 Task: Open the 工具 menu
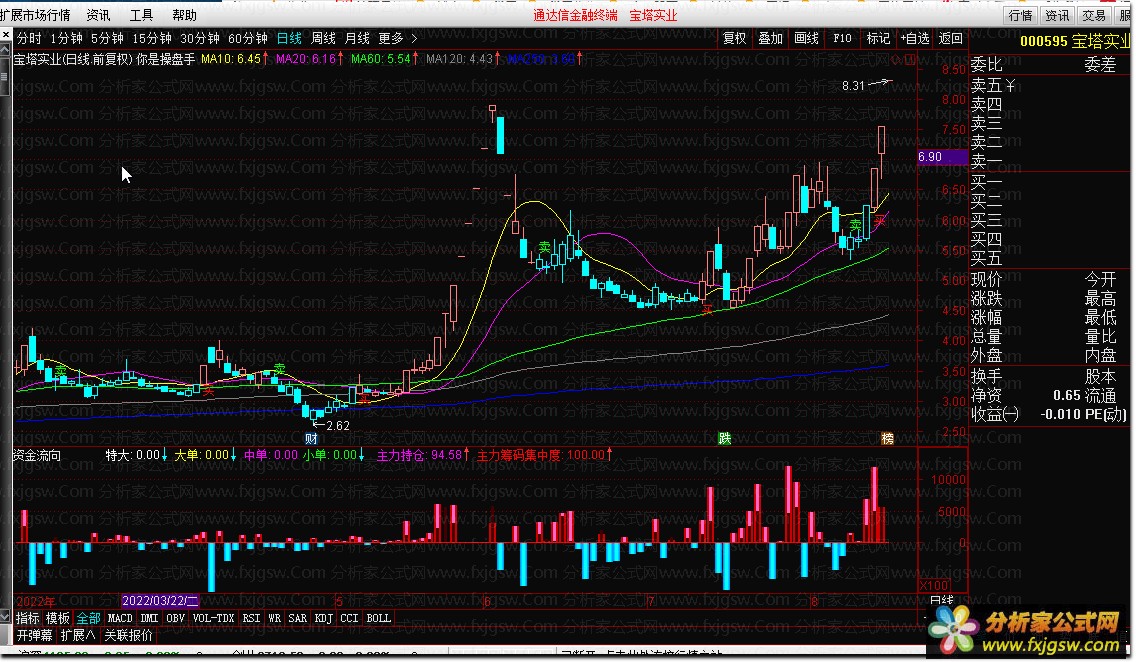point(141,14)
